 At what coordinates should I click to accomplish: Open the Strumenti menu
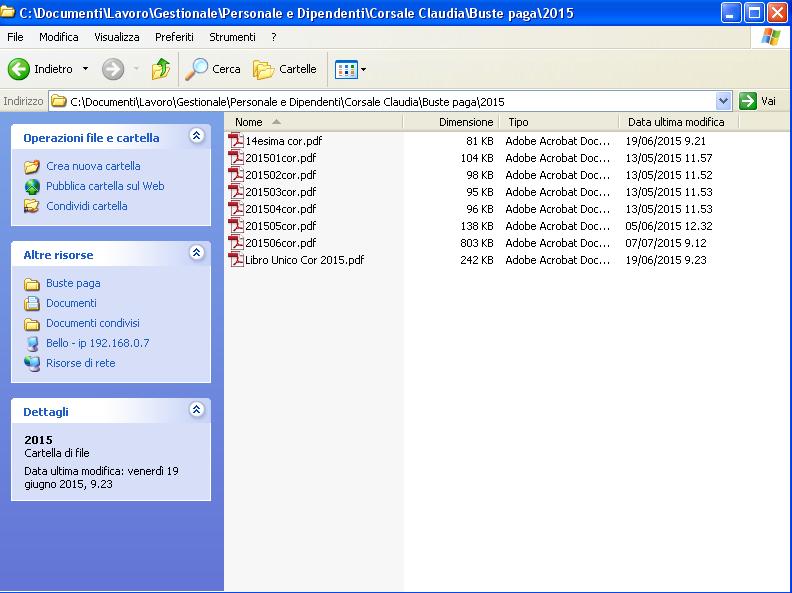pos(232,37)
